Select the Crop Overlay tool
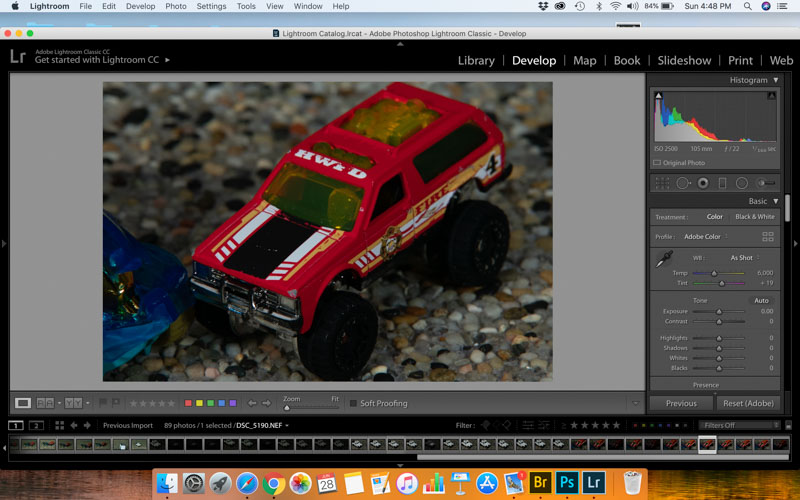This screenshot has height=500, width=800. tap(662, 183)
